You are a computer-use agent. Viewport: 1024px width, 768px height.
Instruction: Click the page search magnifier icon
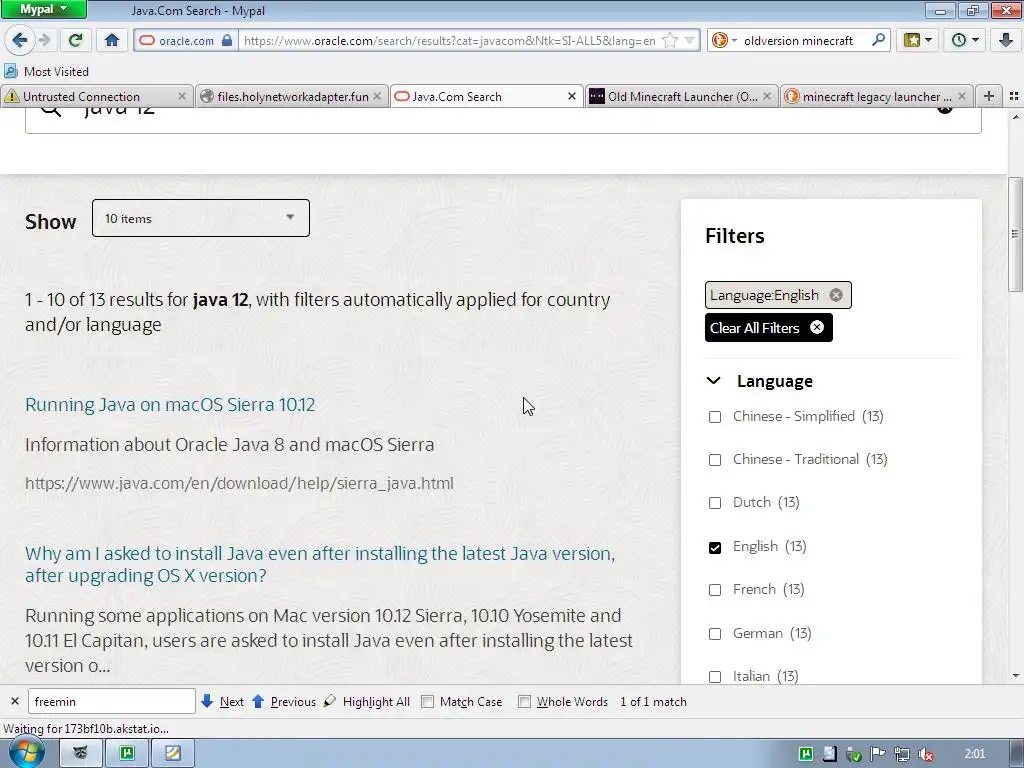[x=51, y=111]
